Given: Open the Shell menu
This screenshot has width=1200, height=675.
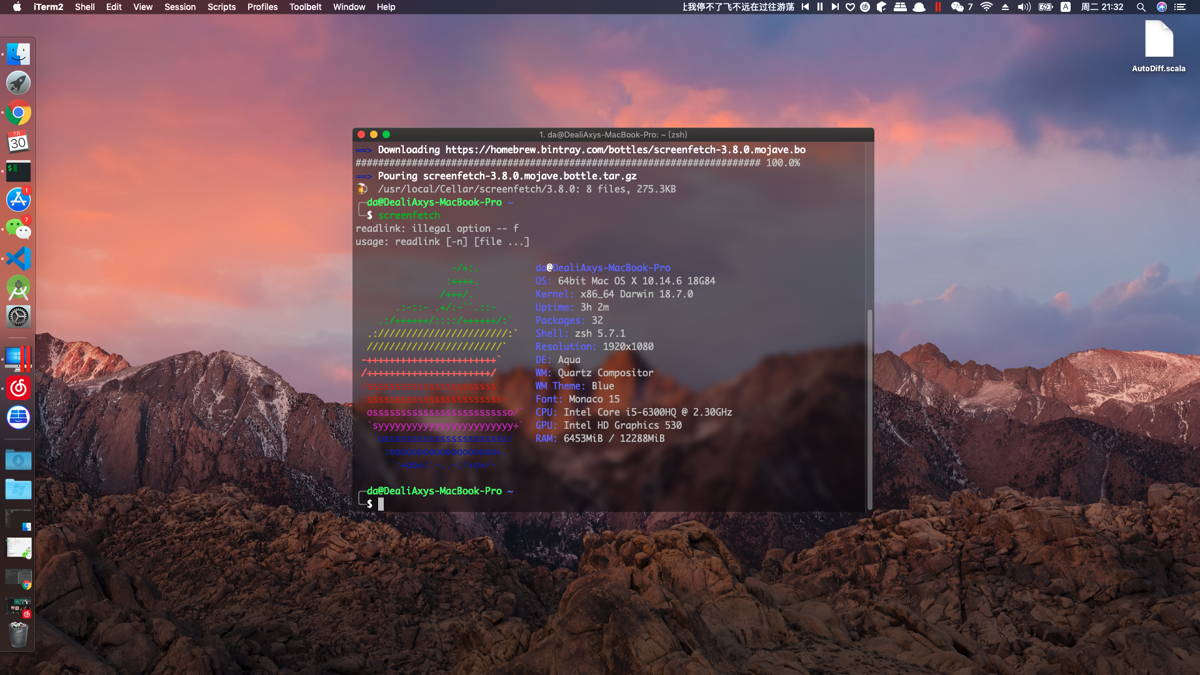Looking at the screenshot, I should point(85,7).
